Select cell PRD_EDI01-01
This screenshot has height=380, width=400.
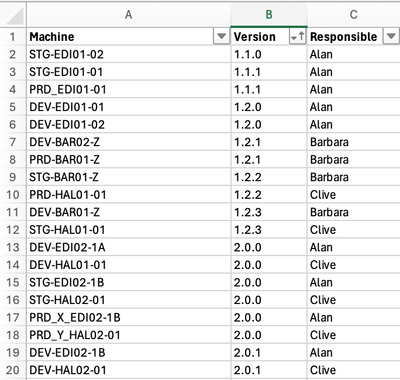129,89
